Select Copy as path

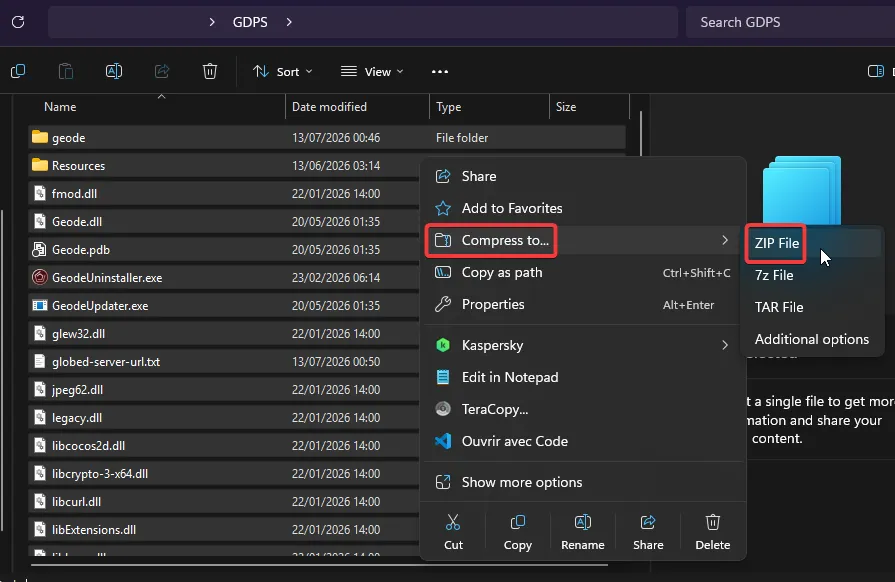(x=583, y=272)
